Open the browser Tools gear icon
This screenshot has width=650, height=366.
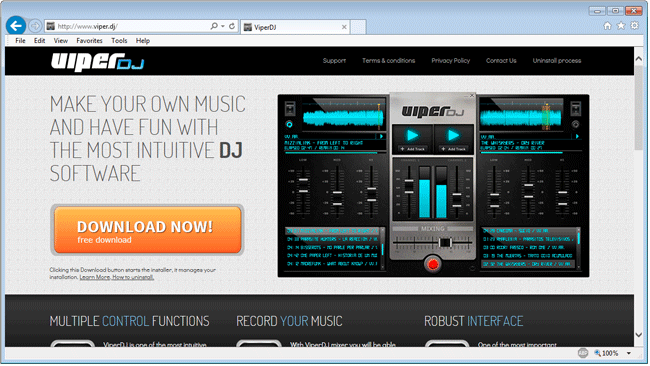coord(635,26)
